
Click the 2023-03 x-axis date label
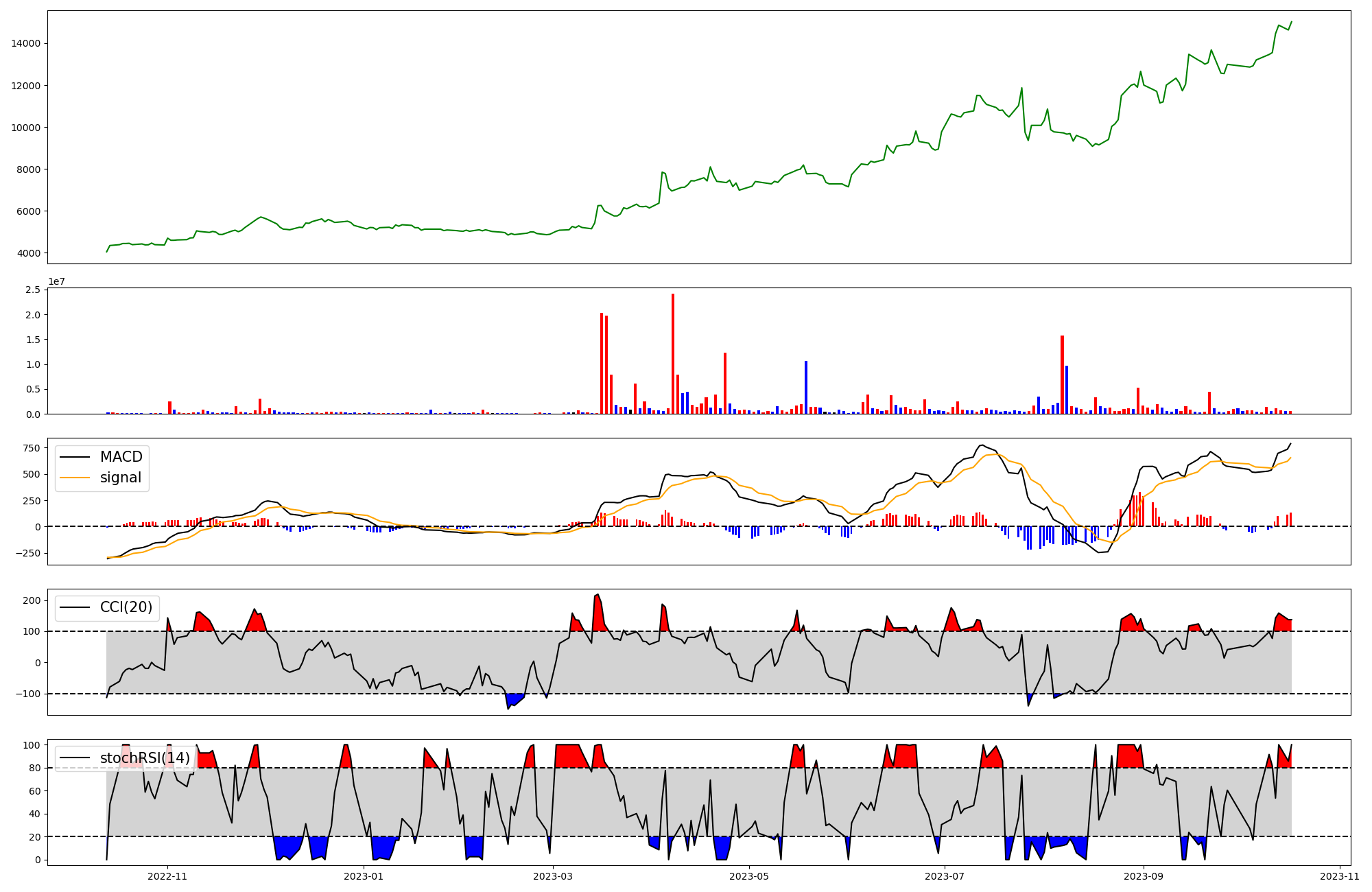tap(553, 876)
